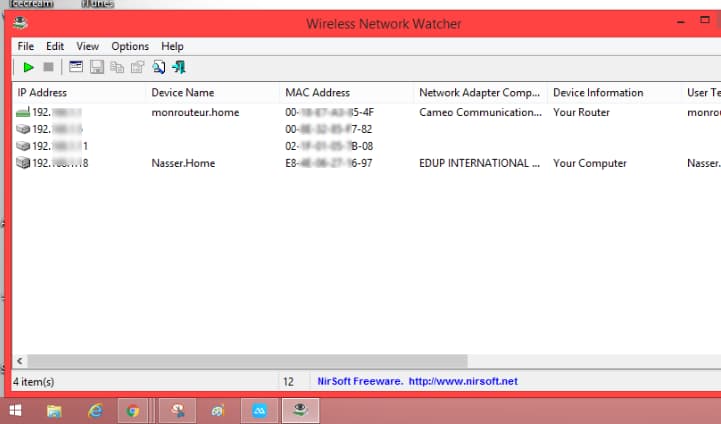This screenshot has width=721, height=424.
Task: Sort by Network Adapter Company column header
Action: (x=481, y=92)
